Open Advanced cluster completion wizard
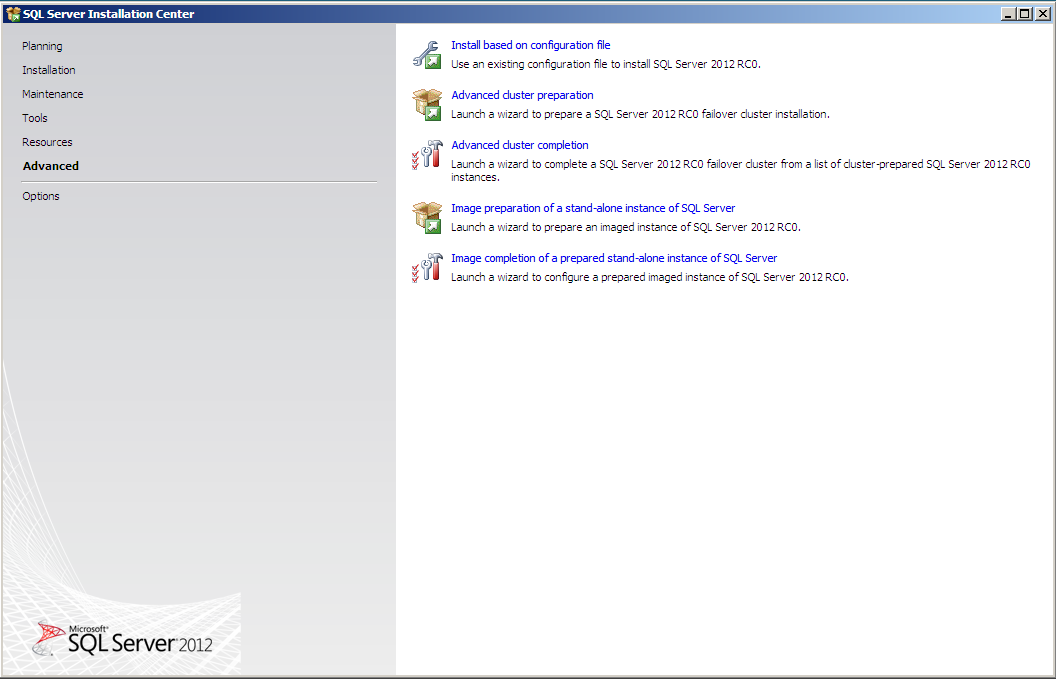This screenshot has width=1056, height=679. point(520,145)
